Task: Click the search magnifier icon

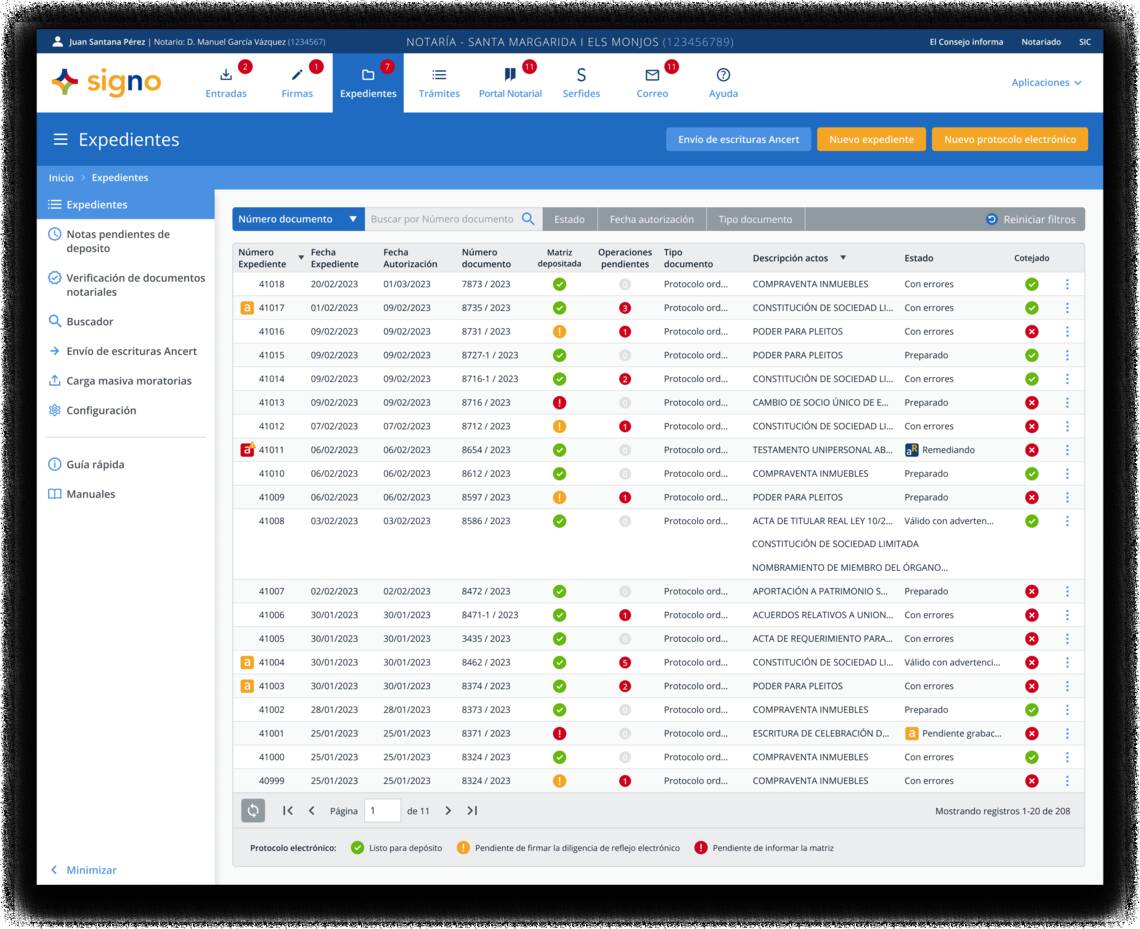Action: [528, 219]
